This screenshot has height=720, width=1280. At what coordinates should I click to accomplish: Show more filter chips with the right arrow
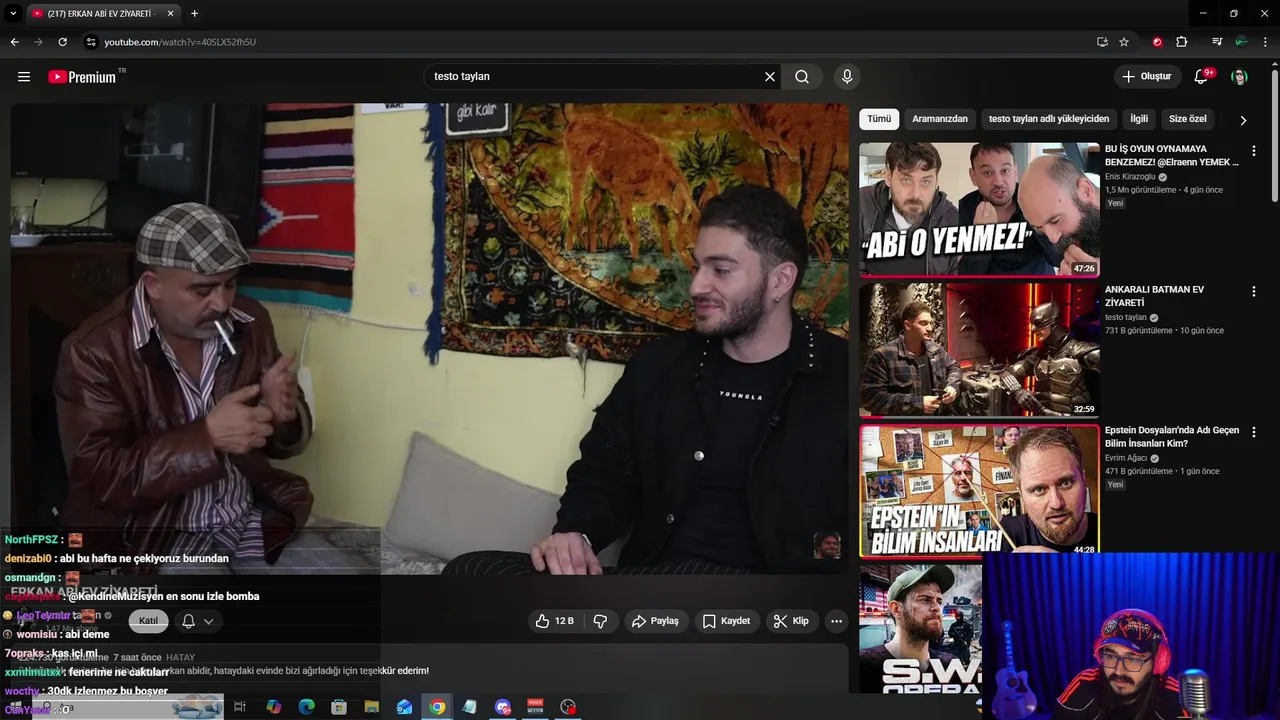pyautogui.click(x=1243, y=120)
